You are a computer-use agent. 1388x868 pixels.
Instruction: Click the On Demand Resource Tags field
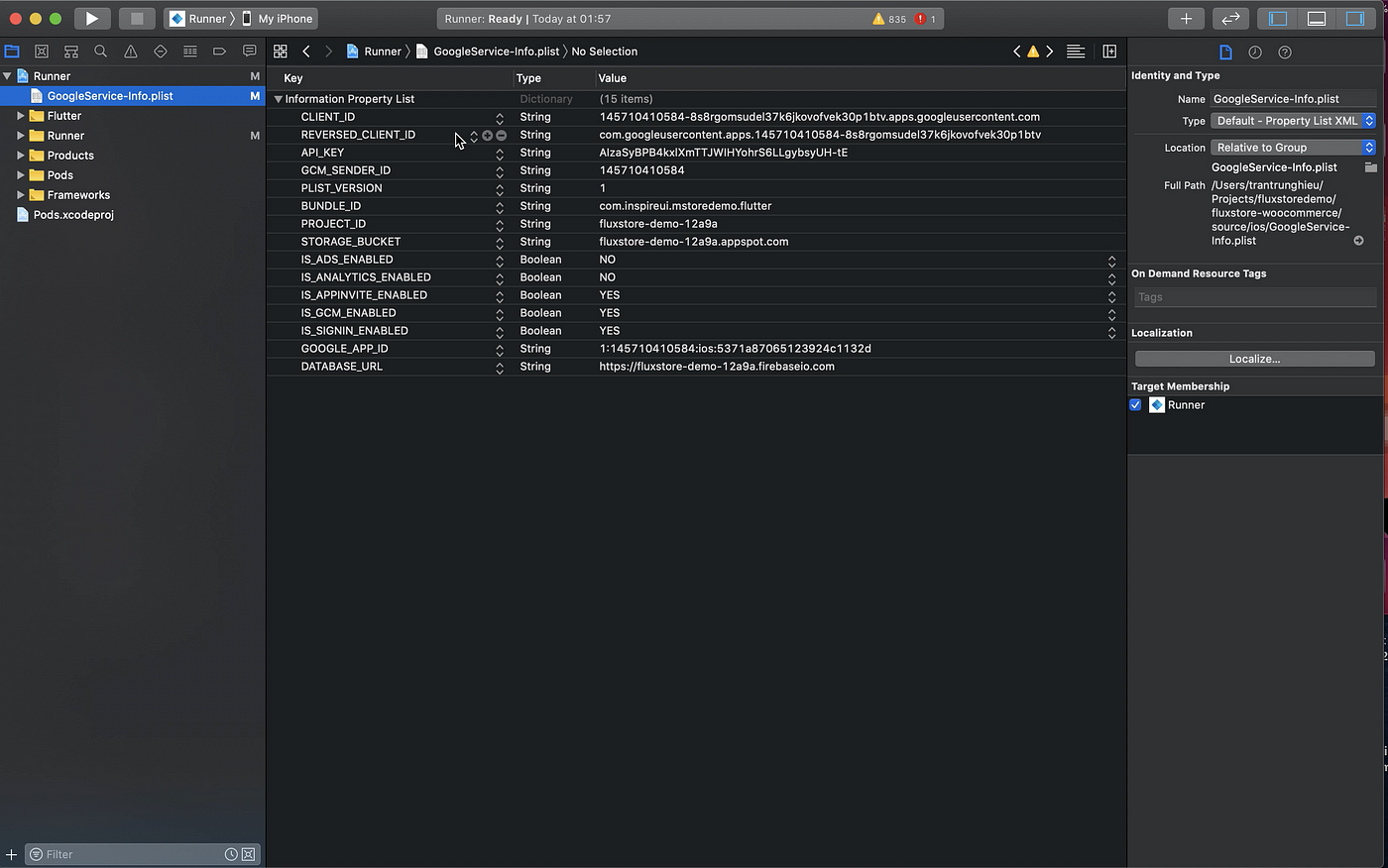[1255, 297]
